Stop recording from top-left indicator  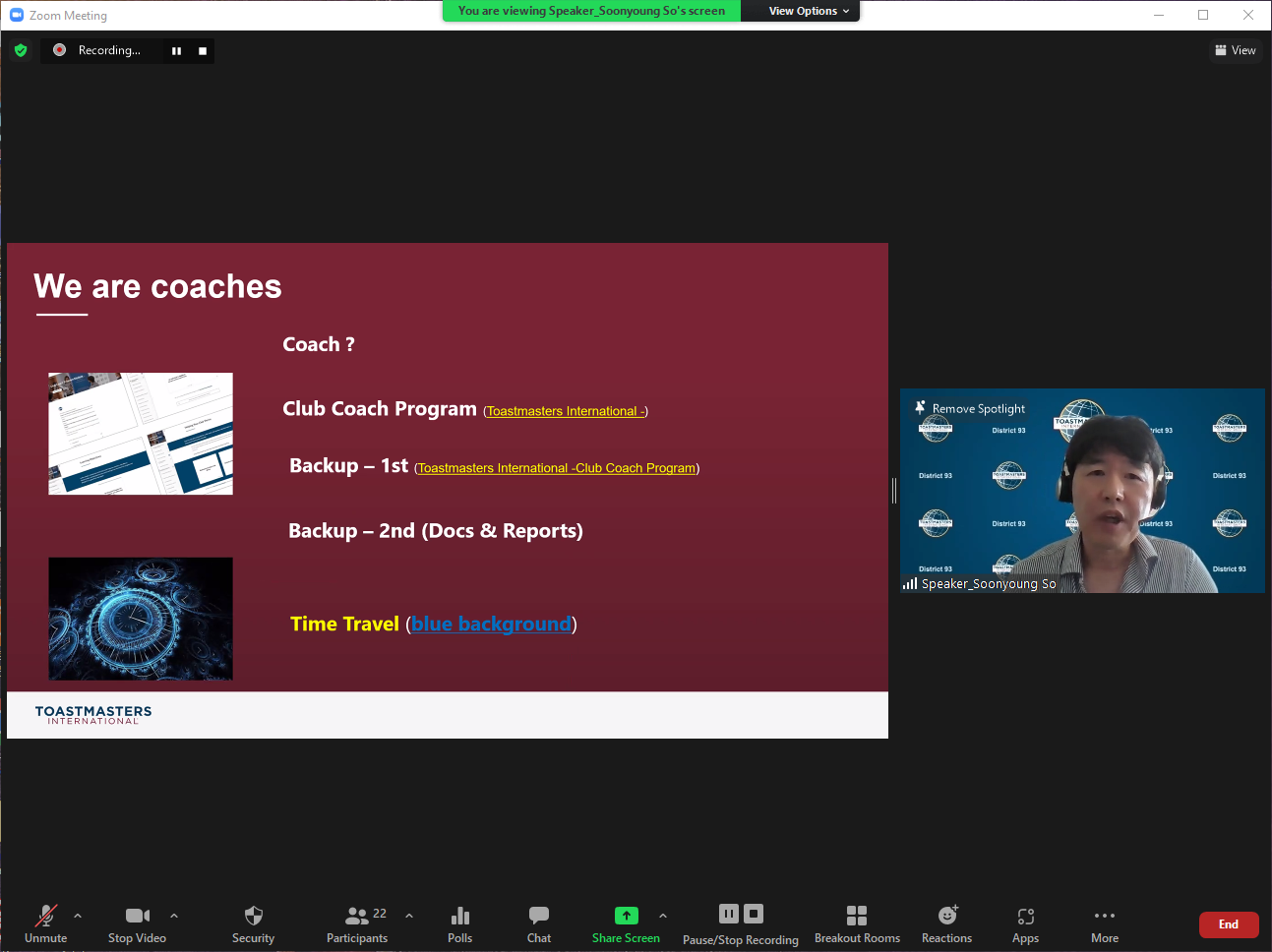click(203, 51)
